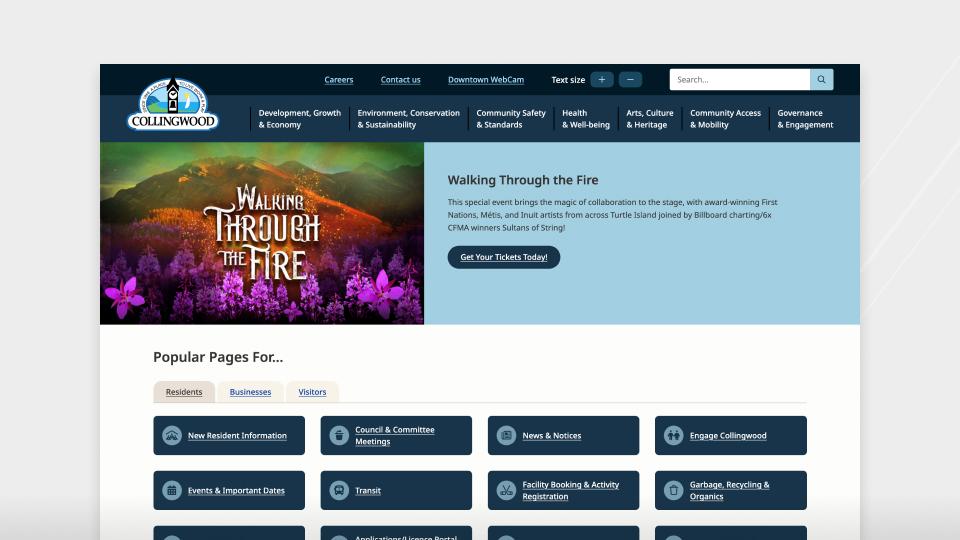The height and width of the screenshot is (540, 960).
Task: Open Health & Well-being menu
Action: [586, 119]
